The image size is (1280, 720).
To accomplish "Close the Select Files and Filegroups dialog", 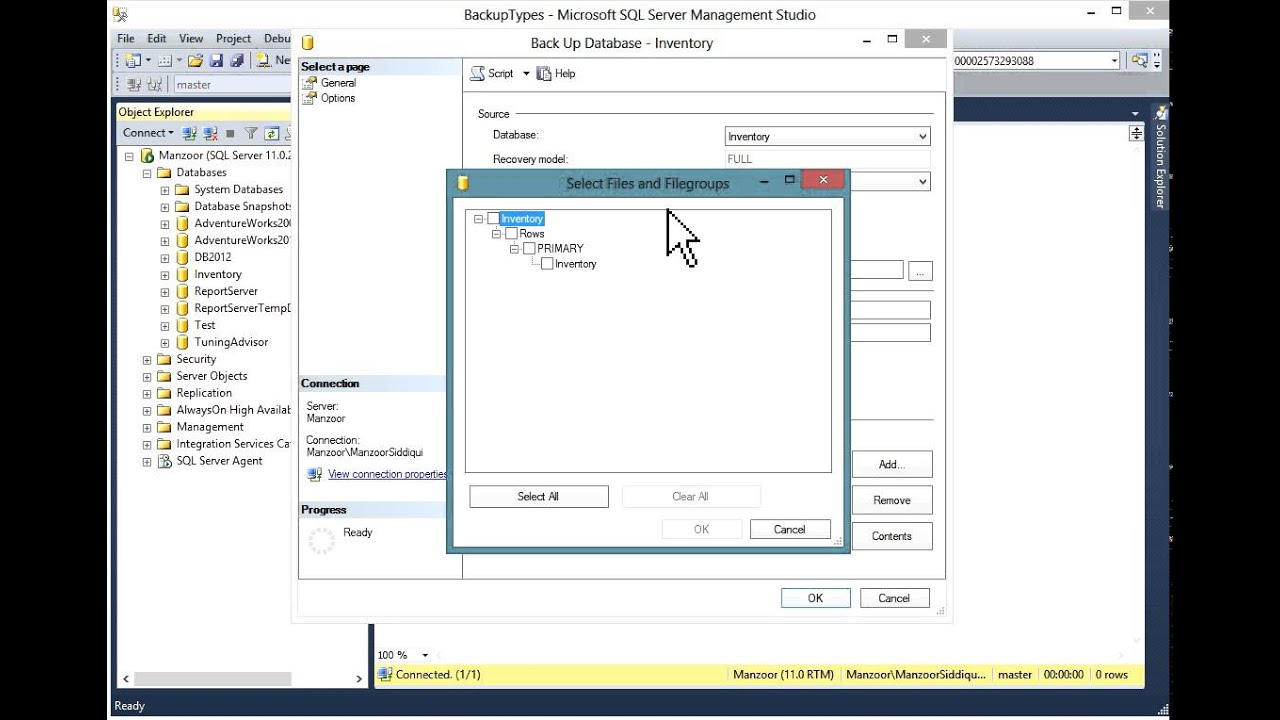I will point(823,180).
